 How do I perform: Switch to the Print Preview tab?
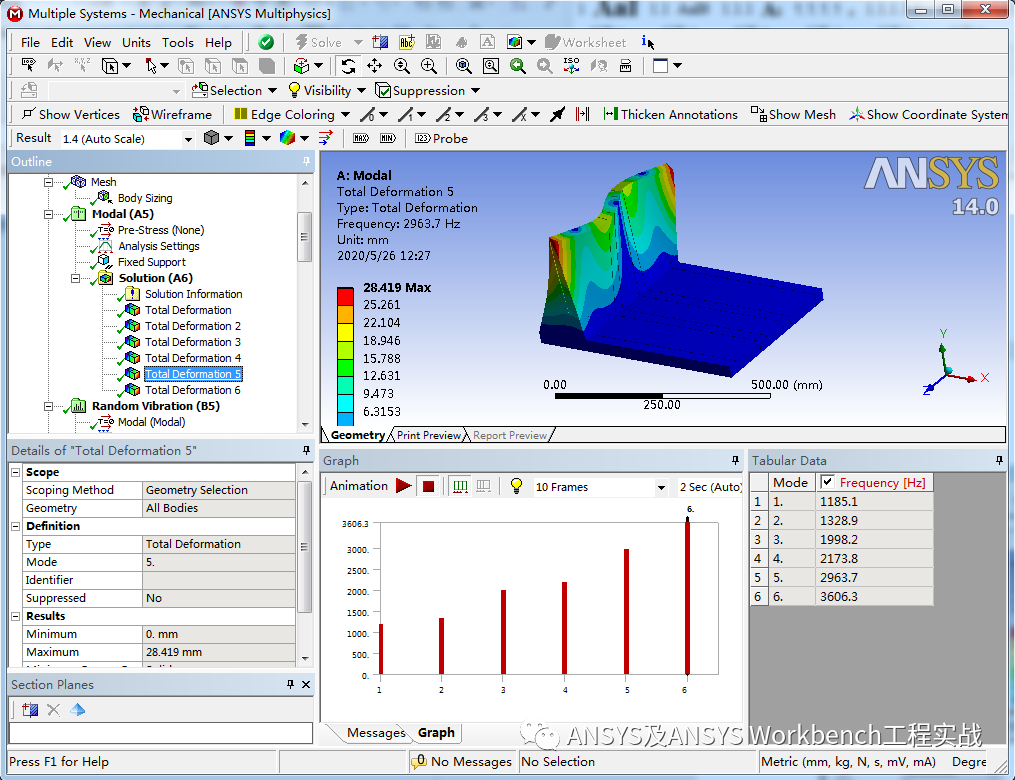click(429, 435)
